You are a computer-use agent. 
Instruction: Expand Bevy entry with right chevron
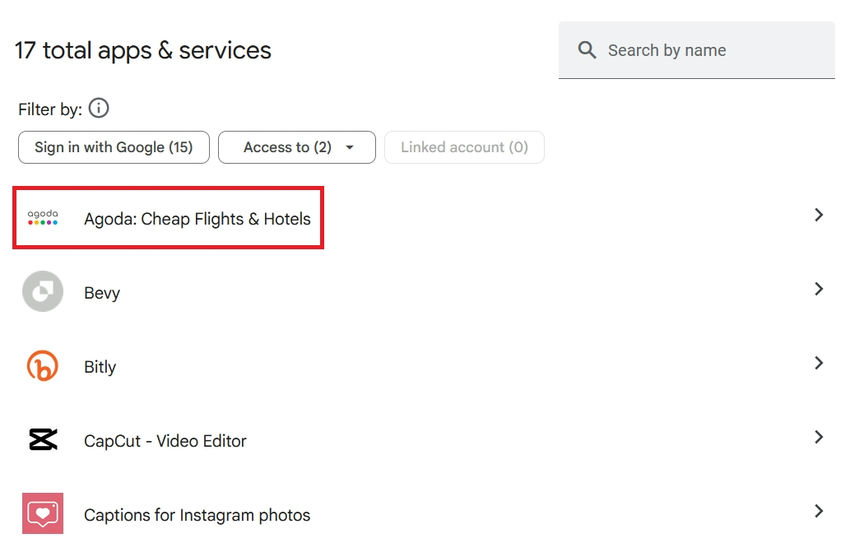(818, 289)
